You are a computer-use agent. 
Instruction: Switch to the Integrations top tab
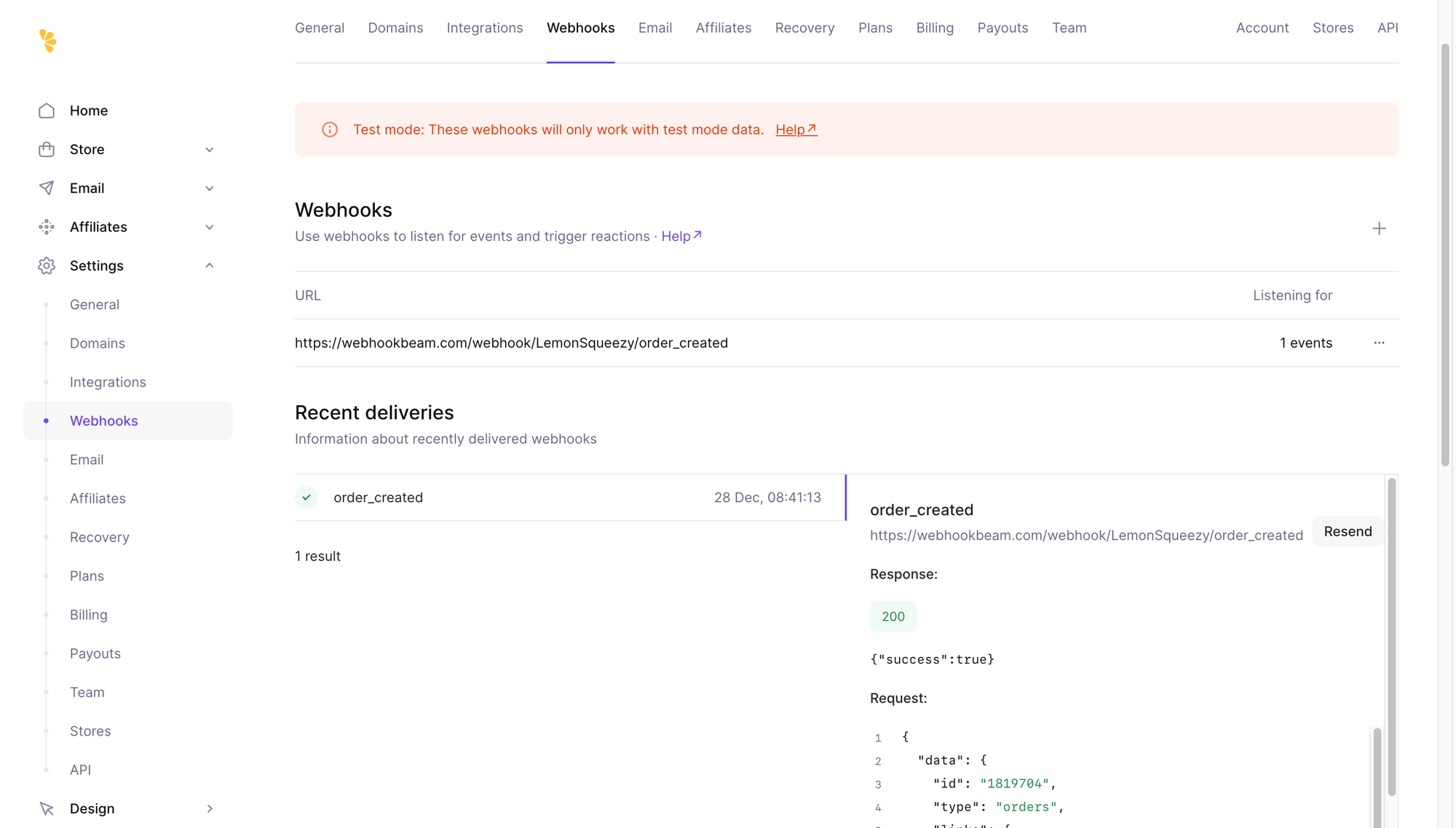point(485,28)
